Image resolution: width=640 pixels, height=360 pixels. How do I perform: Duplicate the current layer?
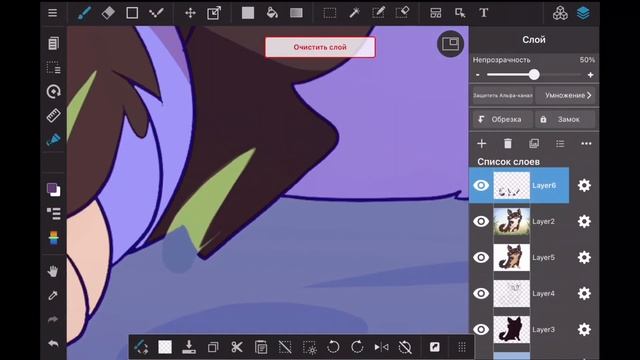click(534, 143)
